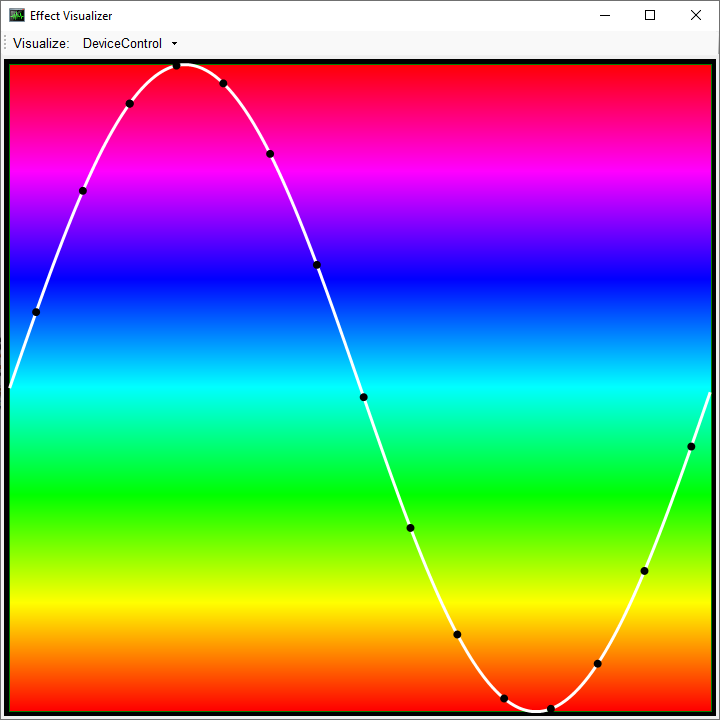The width and height of the screenshot is (720, 720).
Task: Select the black dot at the wave's lowest trough
Action: coord(551,709)
